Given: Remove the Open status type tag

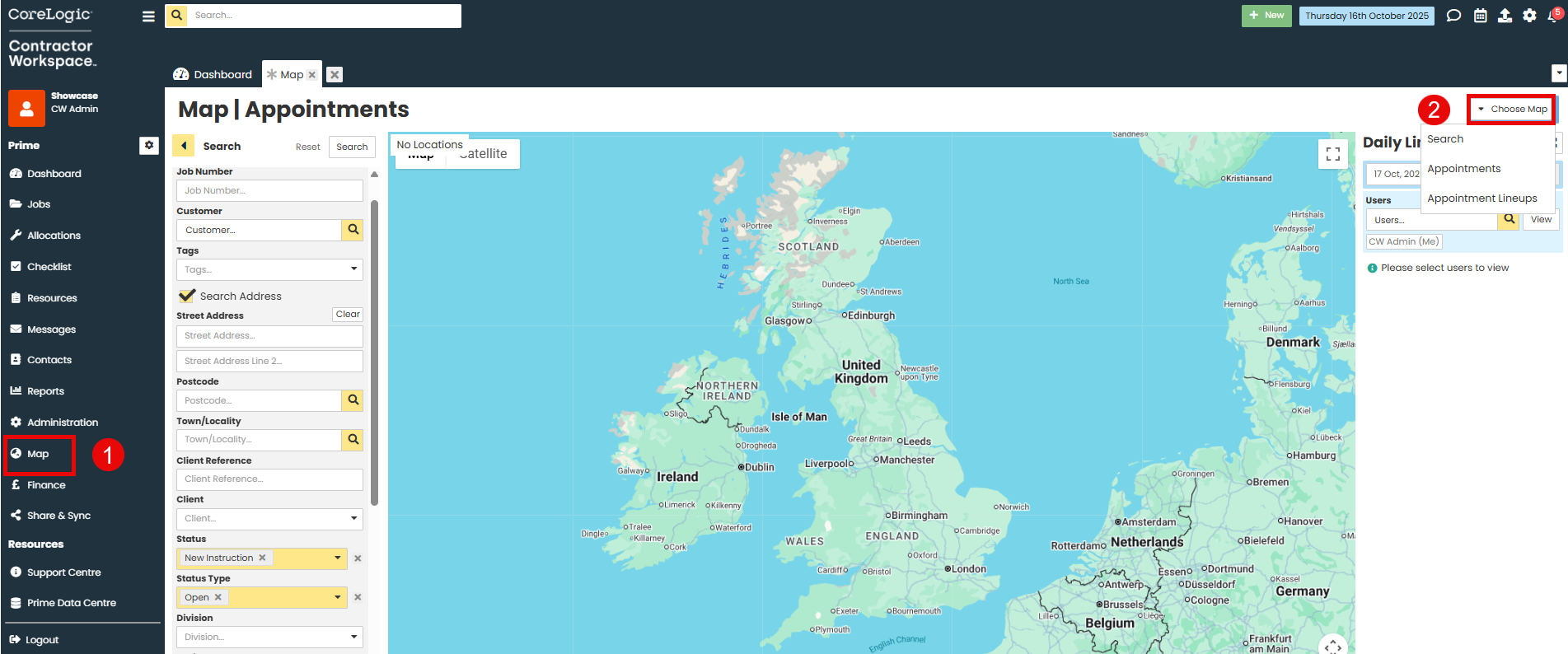Looking at the screenshot, I should [218, 597].
